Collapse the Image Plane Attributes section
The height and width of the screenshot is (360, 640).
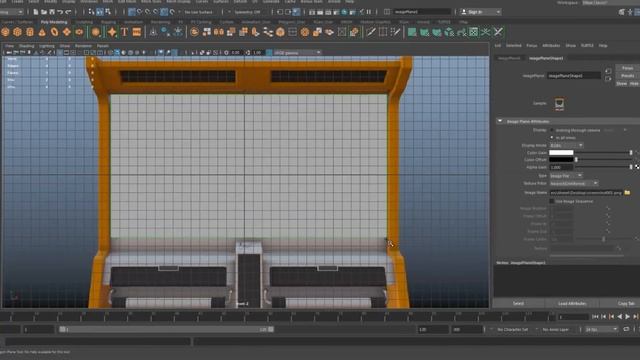point(500,121)
